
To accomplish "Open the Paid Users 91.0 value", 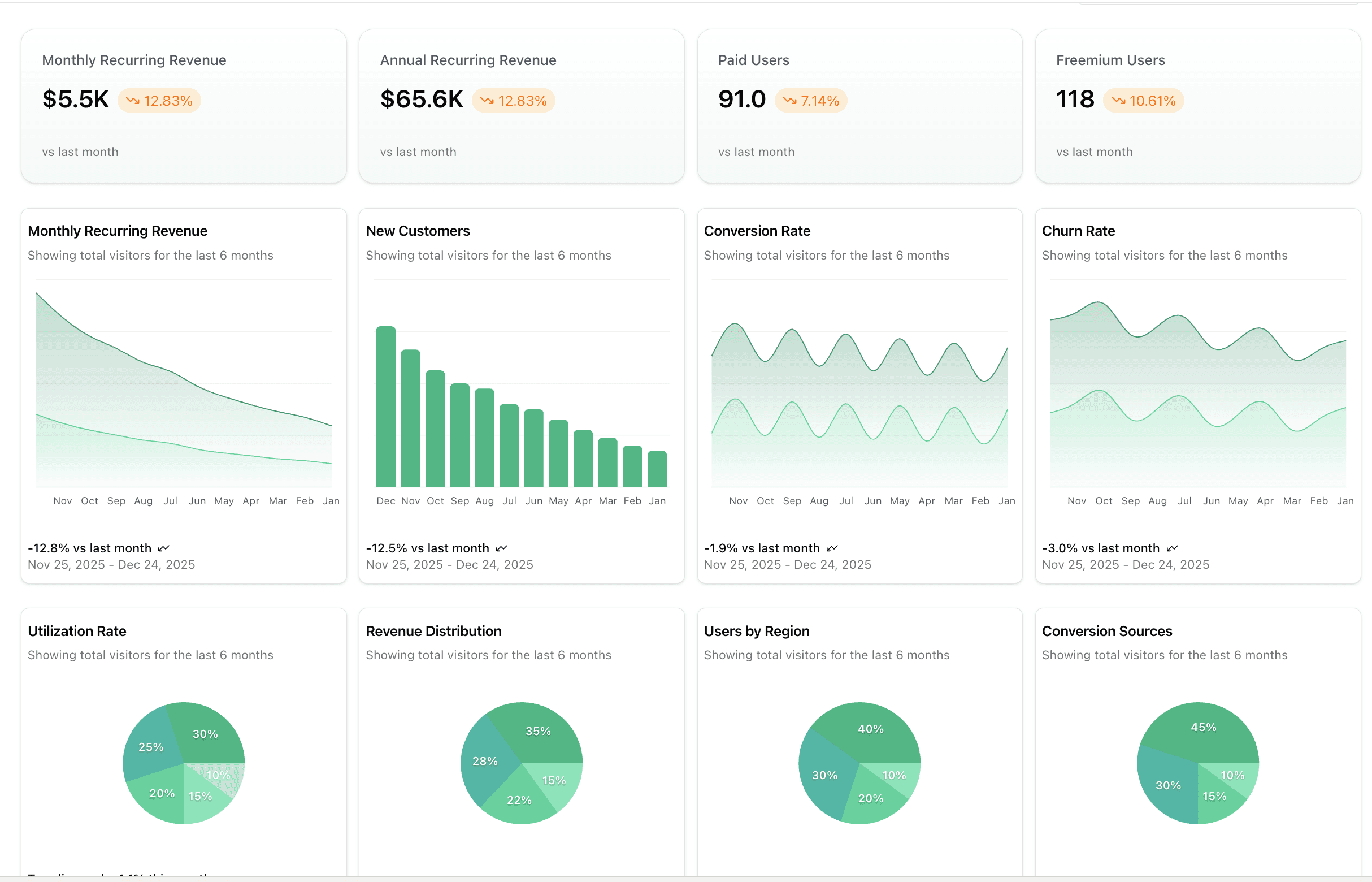I will [x=742, y=99].
